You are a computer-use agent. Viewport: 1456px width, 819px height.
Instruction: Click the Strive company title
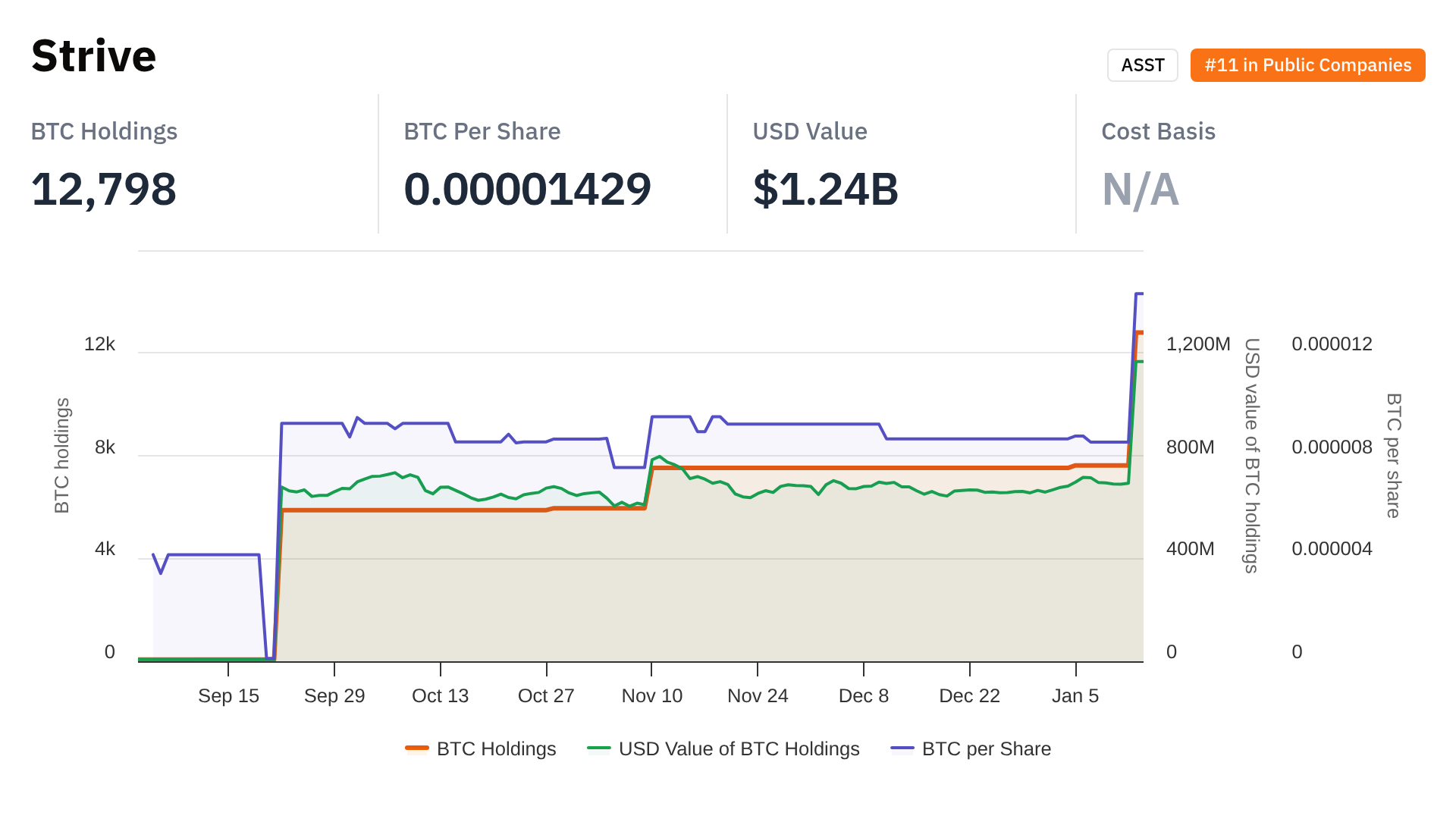coord(94,56)
